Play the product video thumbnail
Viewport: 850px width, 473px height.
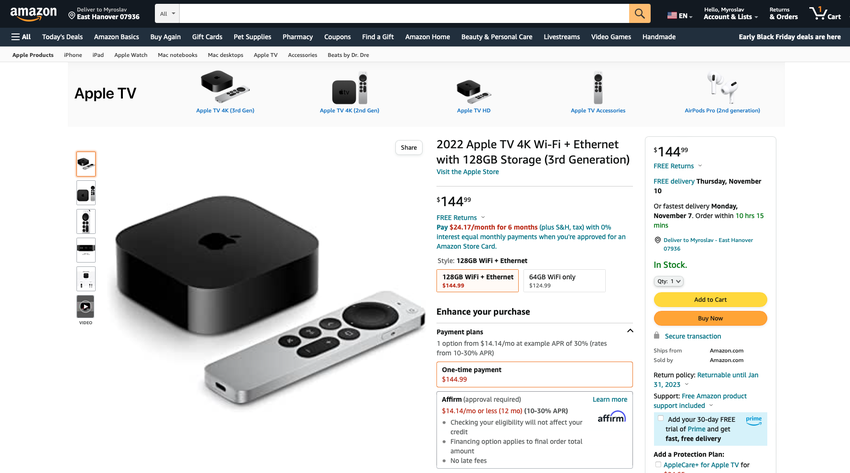[86, 307]
